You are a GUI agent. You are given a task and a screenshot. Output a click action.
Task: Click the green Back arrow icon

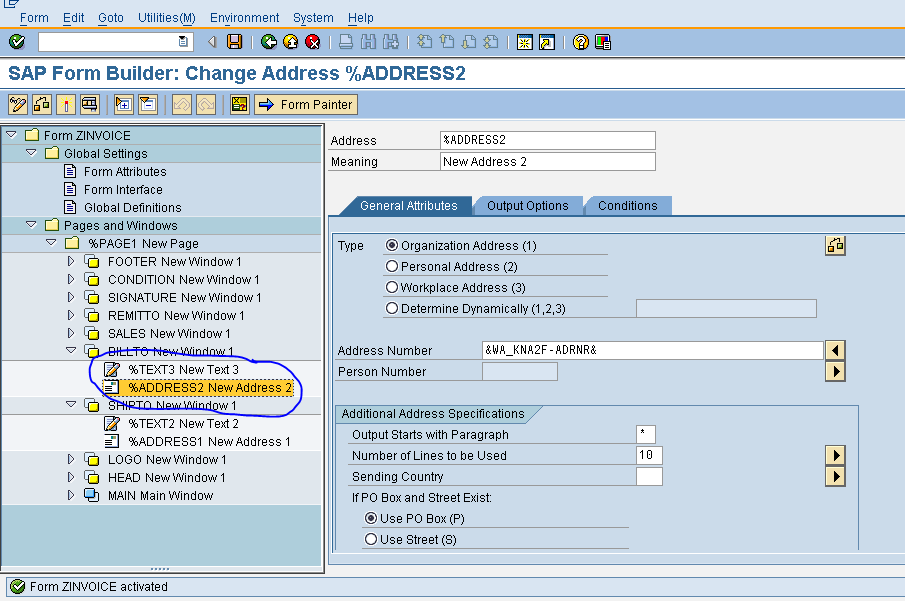point(269,41)
